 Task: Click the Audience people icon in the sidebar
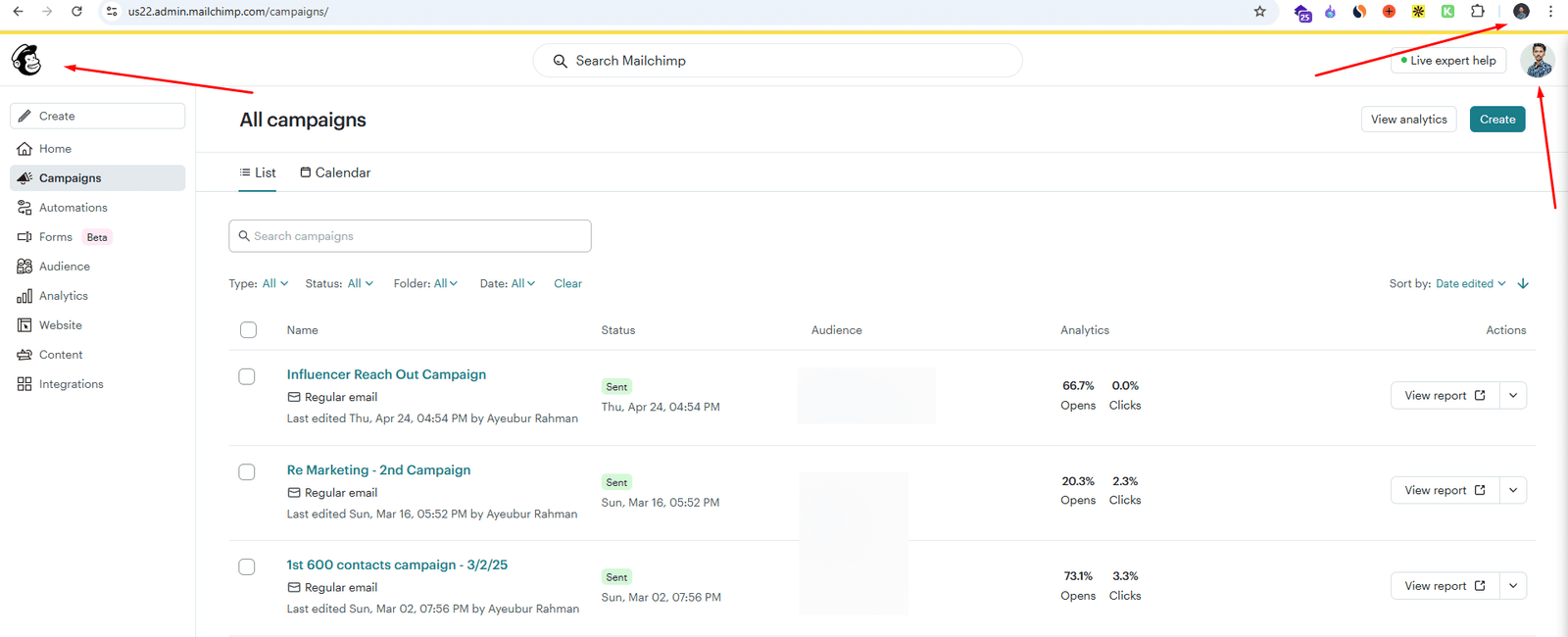click(24, 267)
